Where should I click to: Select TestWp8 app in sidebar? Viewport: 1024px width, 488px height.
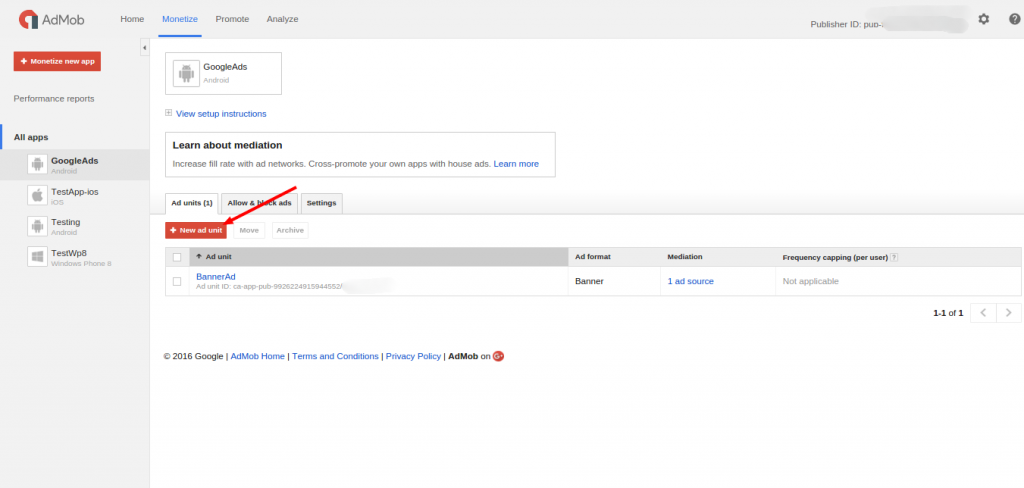tap(75, 257)
